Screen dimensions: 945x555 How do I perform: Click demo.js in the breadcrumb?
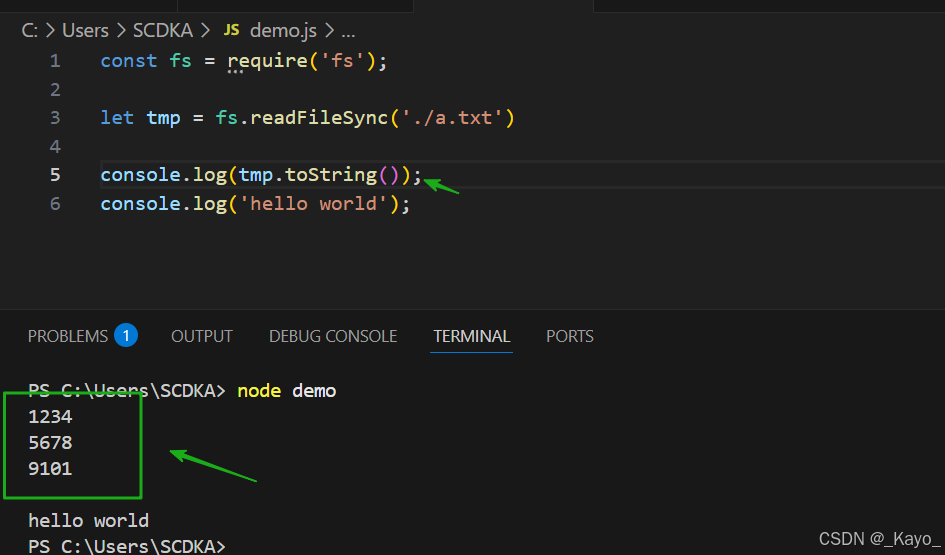pyautogui.click(x=283, y=30)
